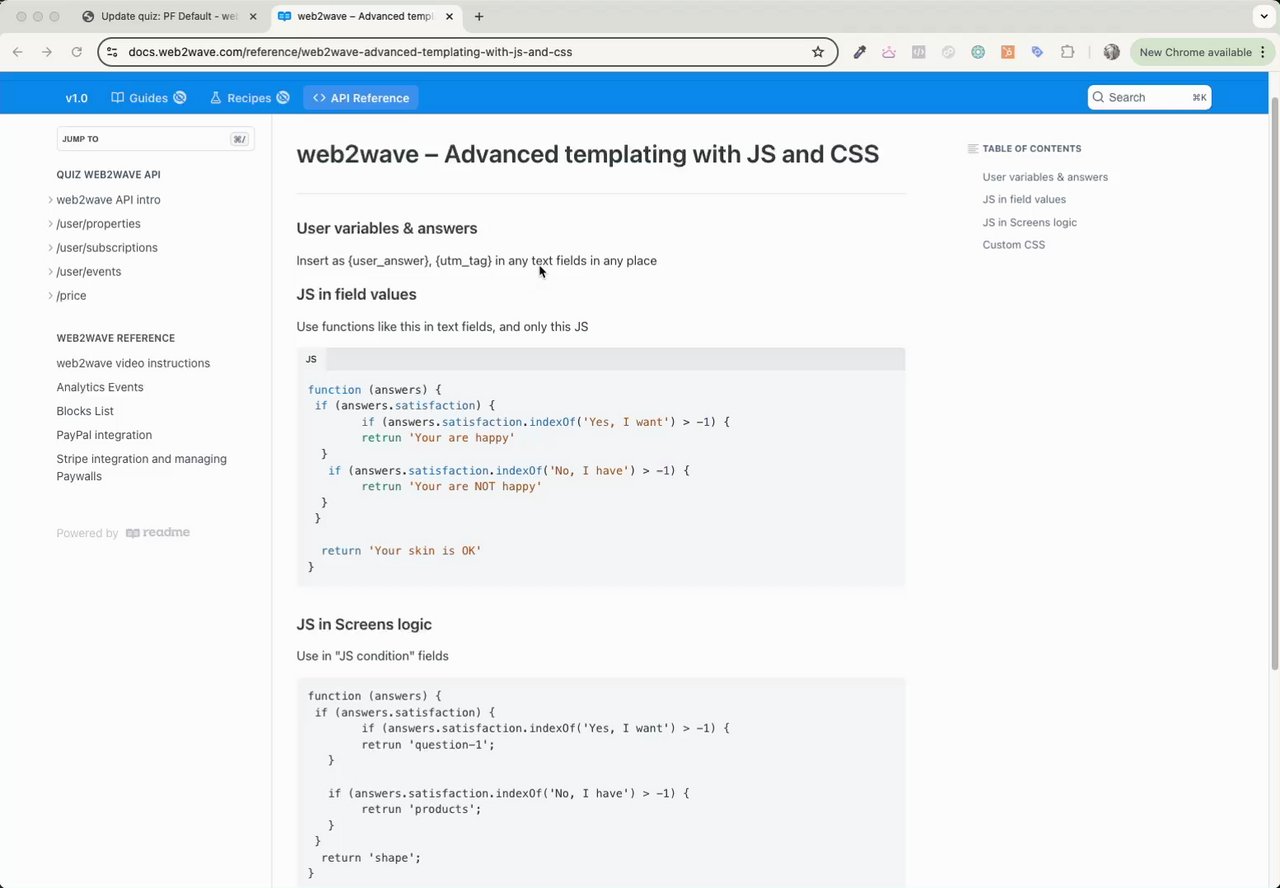Open web2wave video instructions page
The width and height of the screenshot is (1280, 888).
tap(133, 363)
